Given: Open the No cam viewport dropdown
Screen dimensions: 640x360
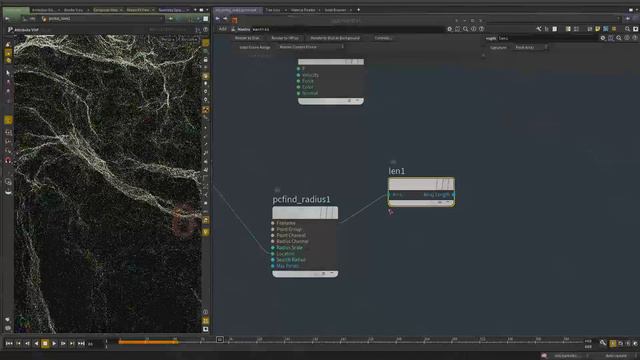Looking at the screenshot, I should (x=189, y=39).
